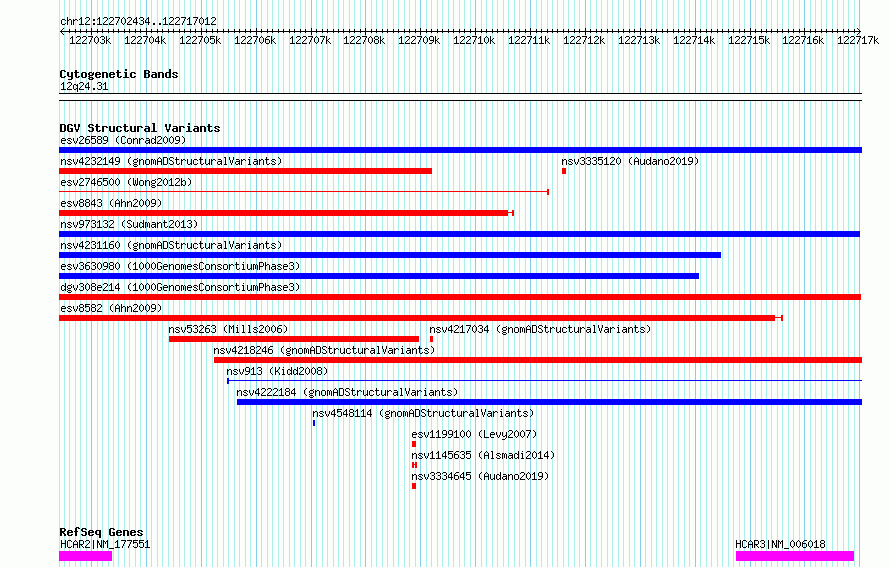Image resolution: width=890 pixels, height=567 pixels.
Task: Select the 12q24.31 band label
Action: 84,86
